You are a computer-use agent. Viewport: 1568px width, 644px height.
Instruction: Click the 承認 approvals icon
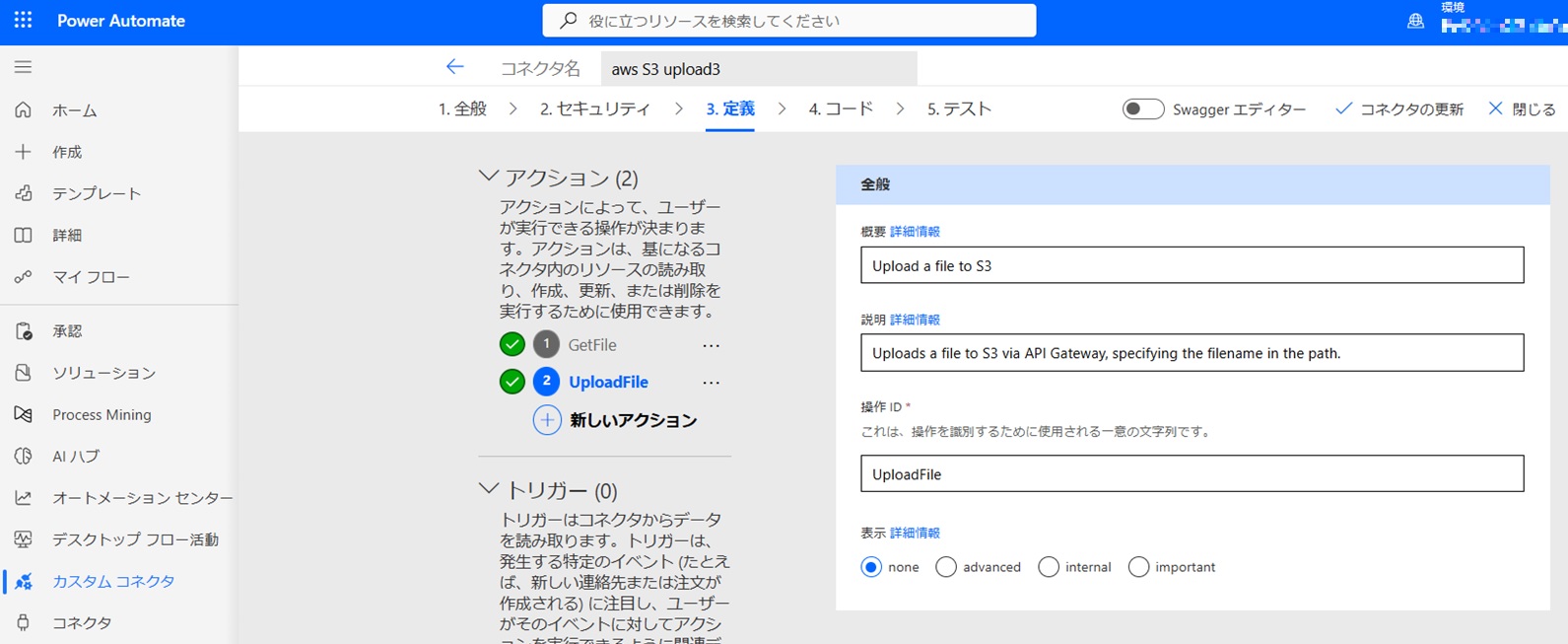23,331
